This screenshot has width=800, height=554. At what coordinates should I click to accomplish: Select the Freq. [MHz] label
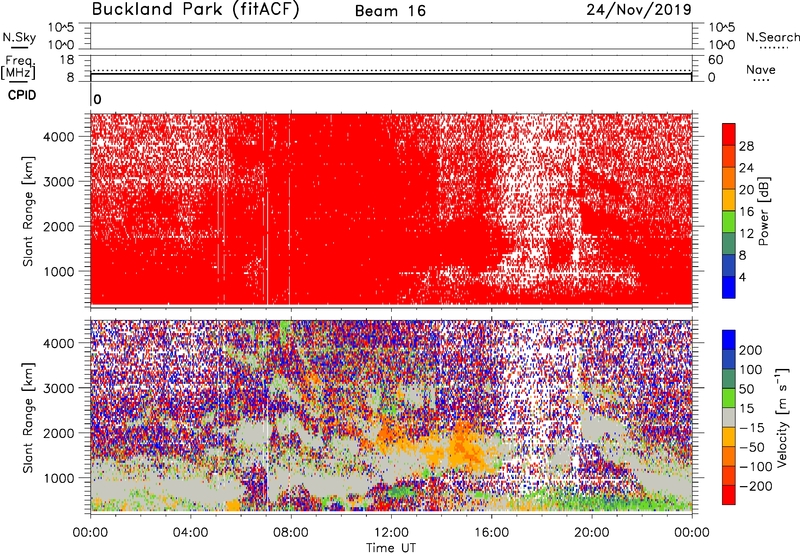point(18,67)
